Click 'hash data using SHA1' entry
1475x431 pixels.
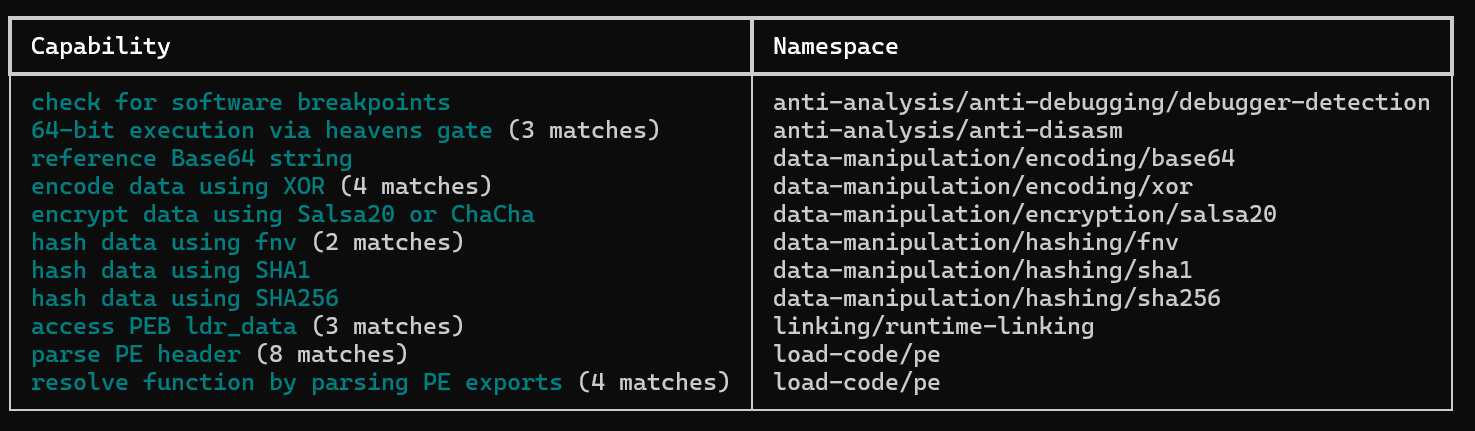171,270
